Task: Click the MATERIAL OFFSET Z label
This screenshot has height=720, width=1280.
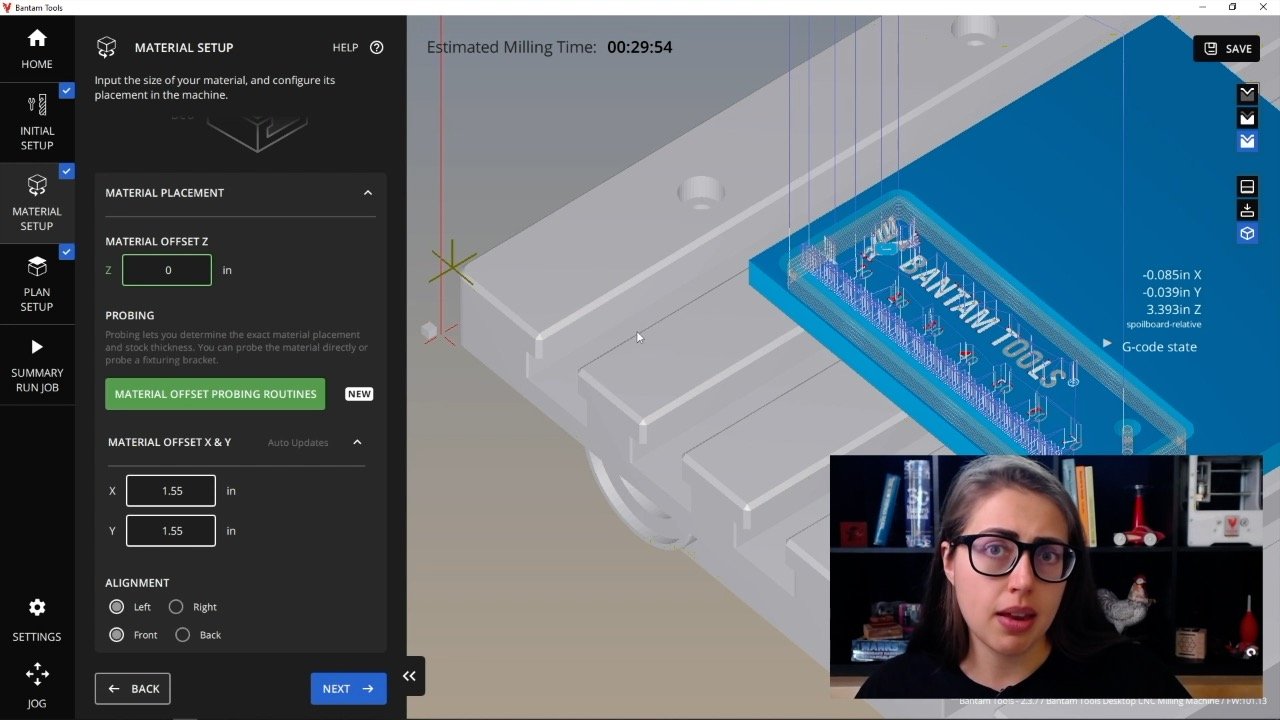Action: tap(157, 241)
